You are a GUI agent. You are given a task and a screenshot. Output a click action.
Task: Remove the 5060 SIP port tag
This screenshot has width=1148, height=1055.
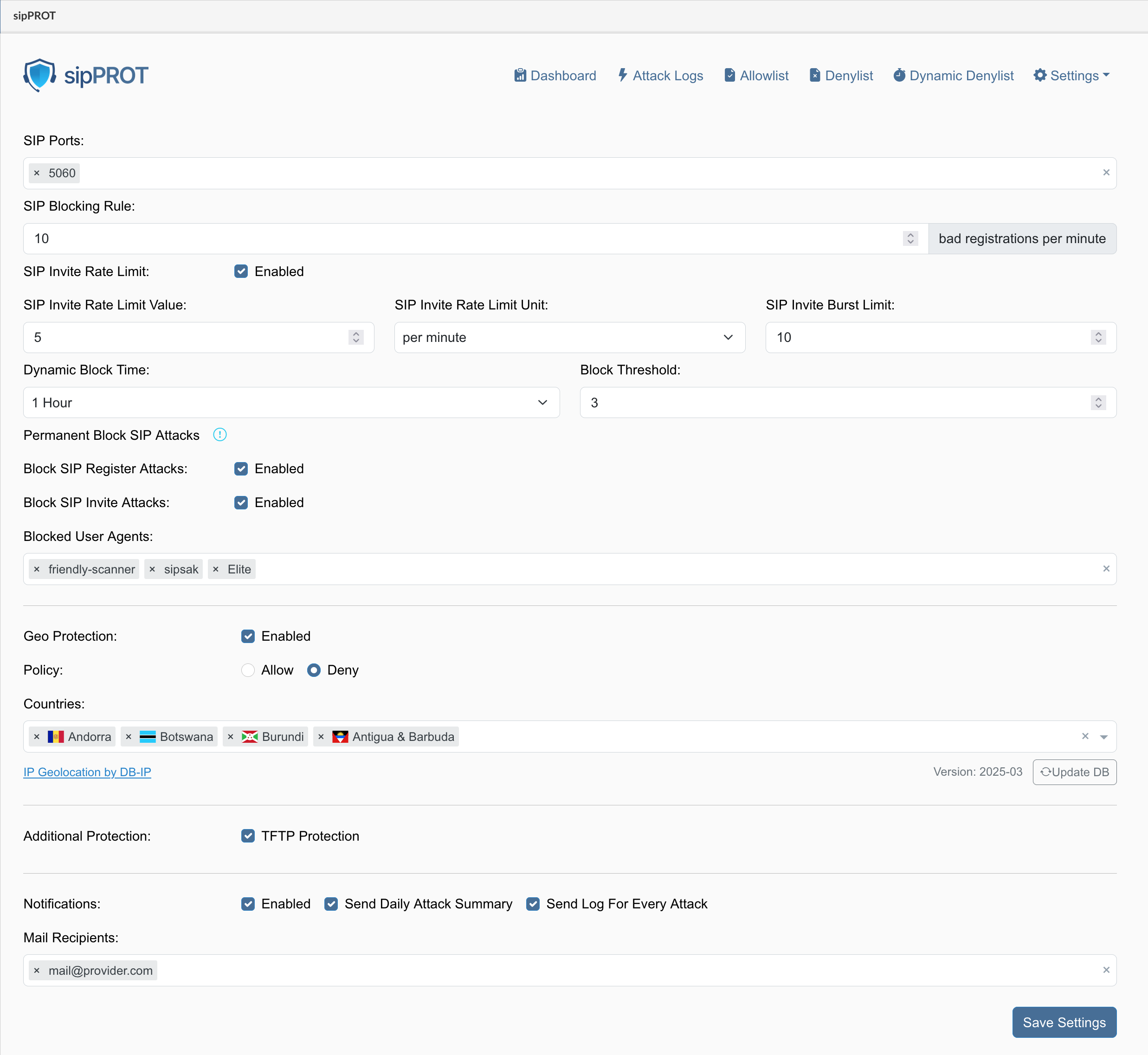[x=37, y=173]
